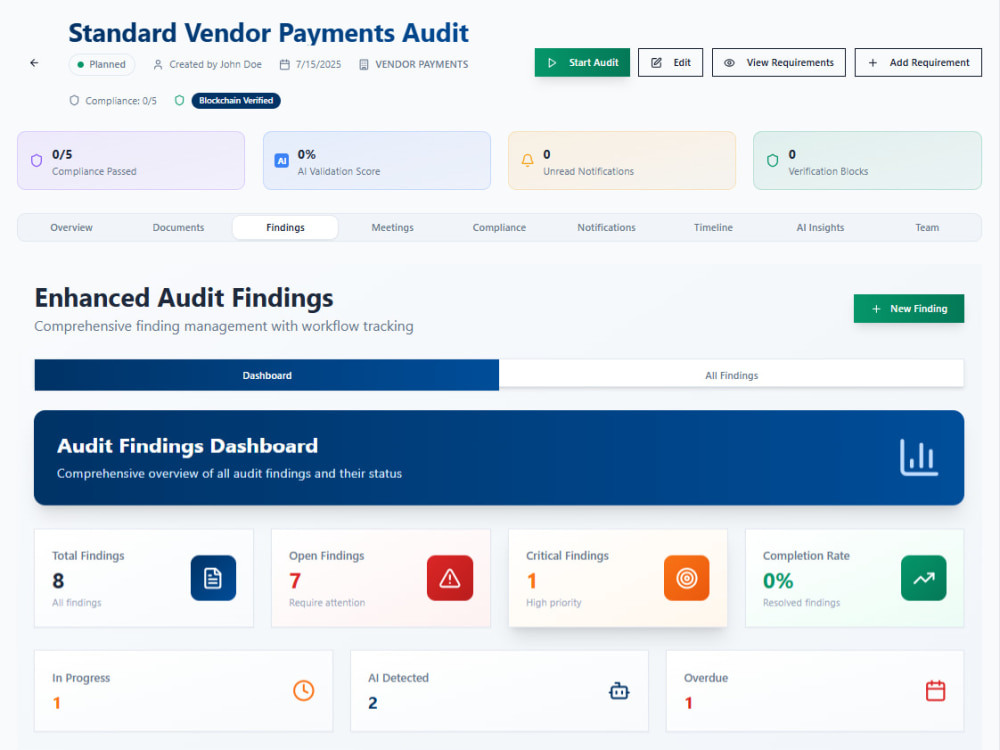This screenshot has height=750, width=1000.
Task: Click the user icon beside Created by John Doe
Action: [x=158, y=64]
